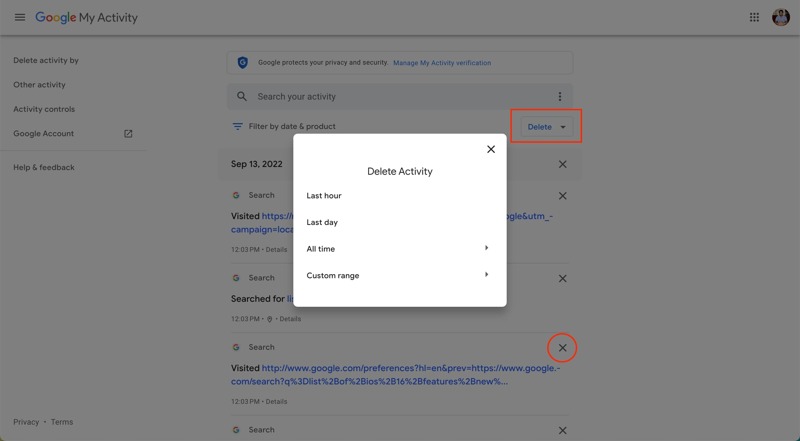This screenshot has height=441, width=800.
Task: Open the search bar three-dot menu
Action: click(560, 97)
